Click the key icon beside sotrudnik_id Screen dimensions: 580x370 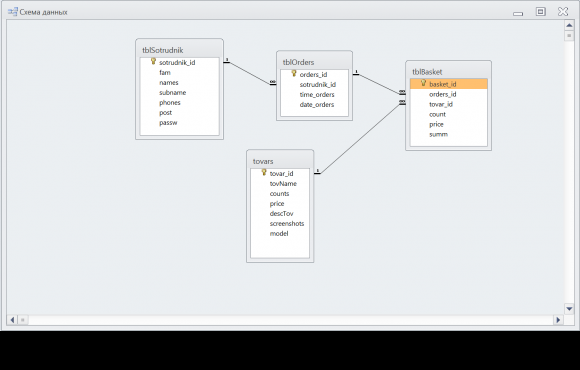tap(153, 61)
